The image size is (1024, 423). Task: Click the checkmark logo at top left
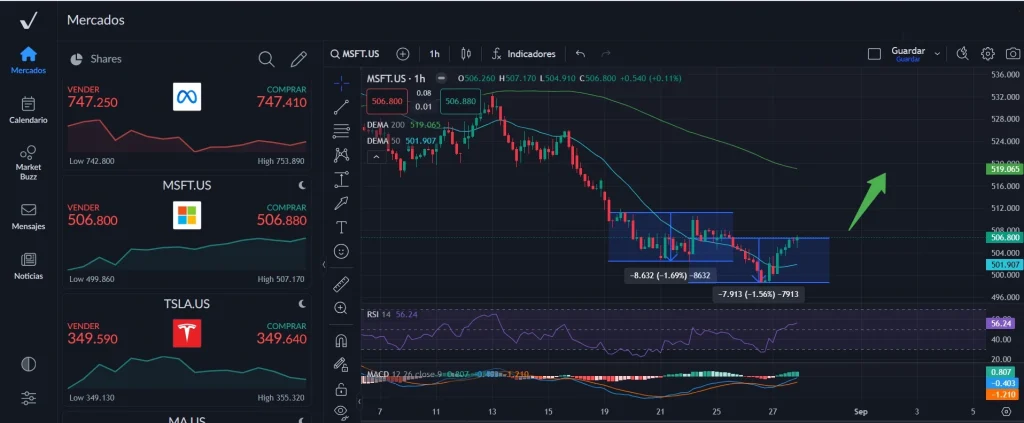coord(28,21)
